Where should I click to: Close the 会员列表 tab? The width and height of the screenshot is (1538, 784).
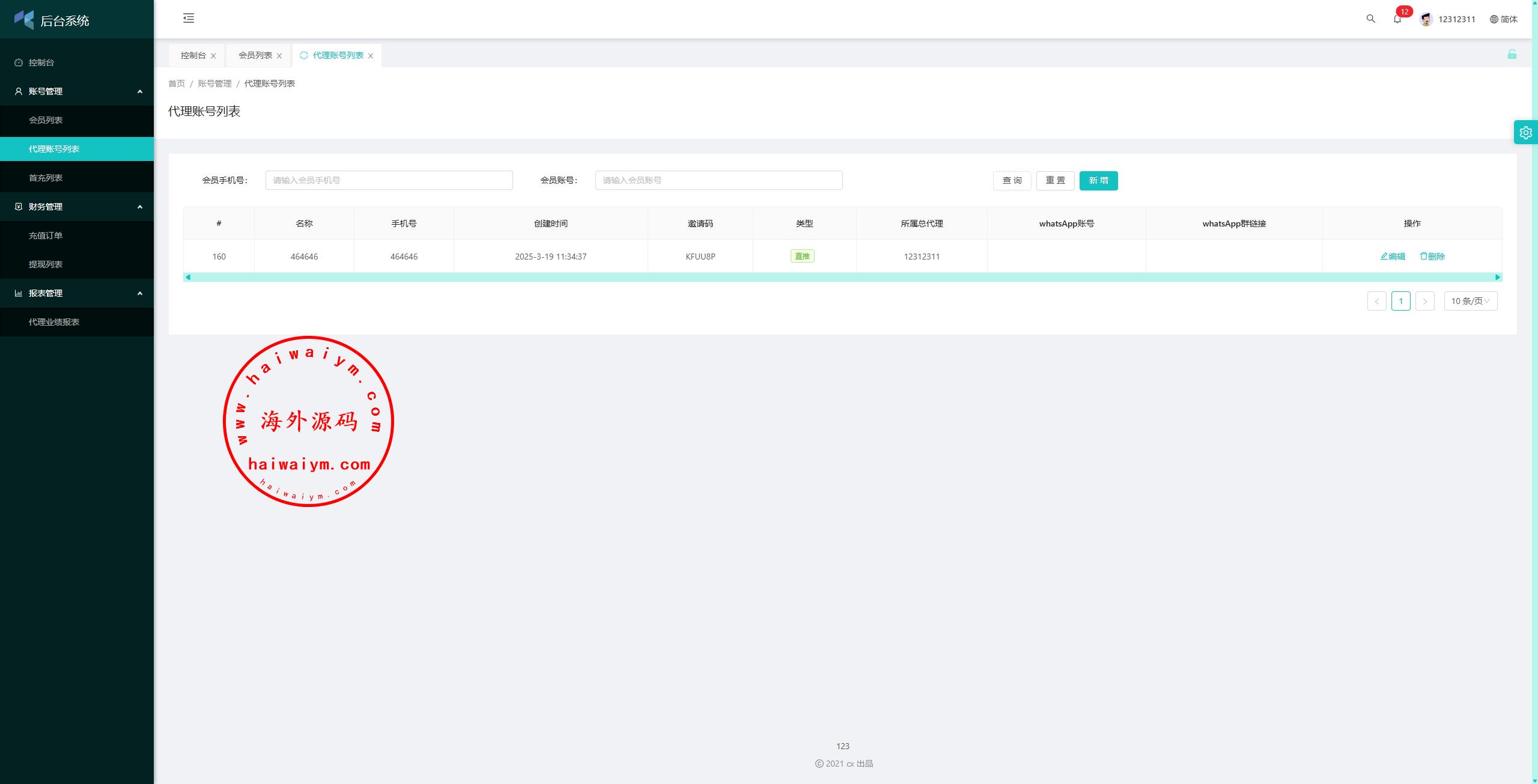279,56
